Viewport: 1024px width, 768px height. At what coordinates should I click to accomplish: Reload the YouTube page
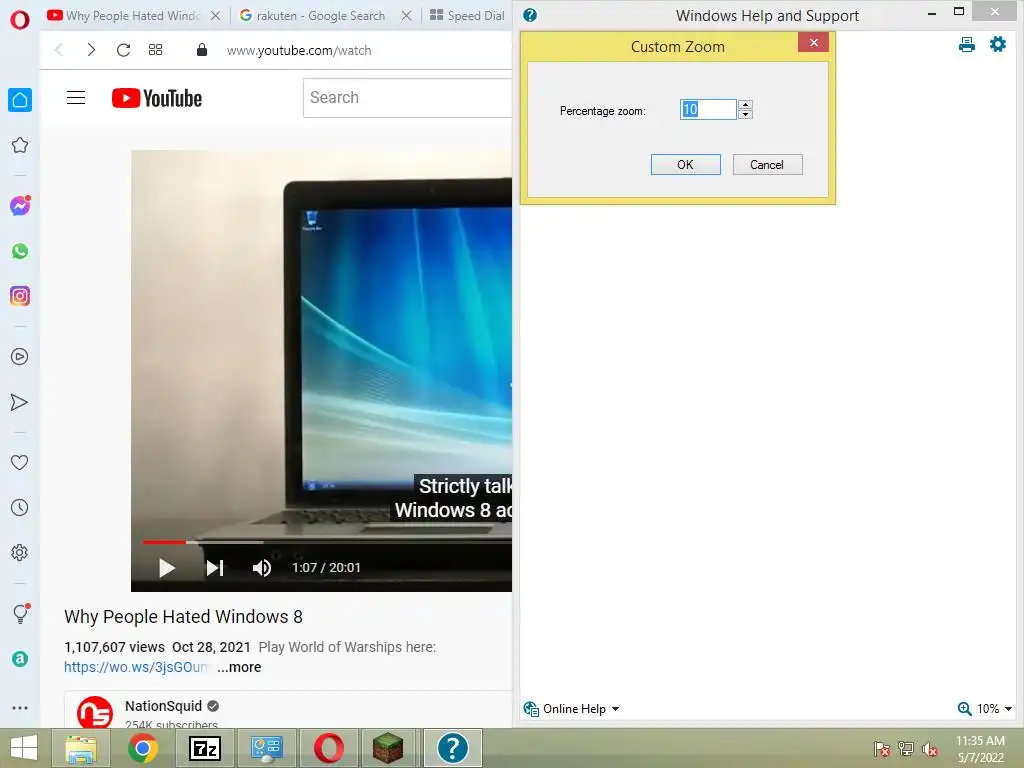(x=123, y=50)
